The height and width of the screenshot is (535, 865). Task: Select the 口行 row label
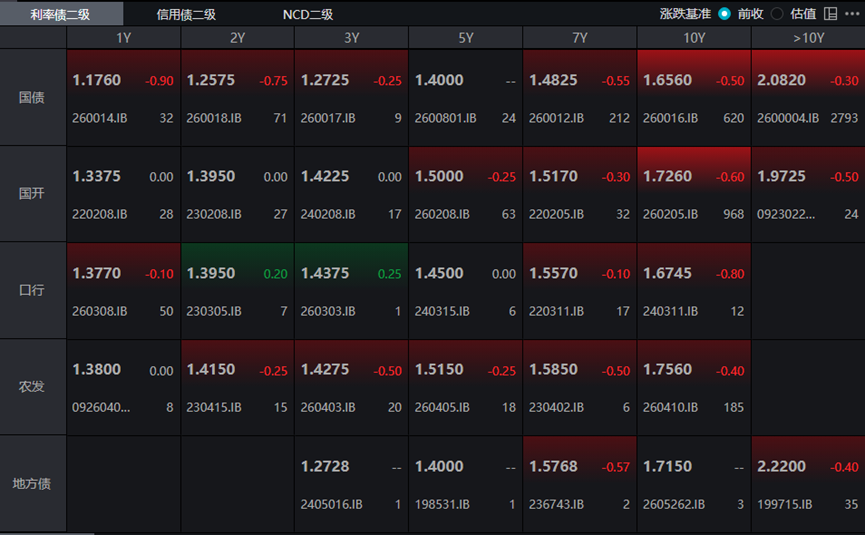[x=32, y=291]
